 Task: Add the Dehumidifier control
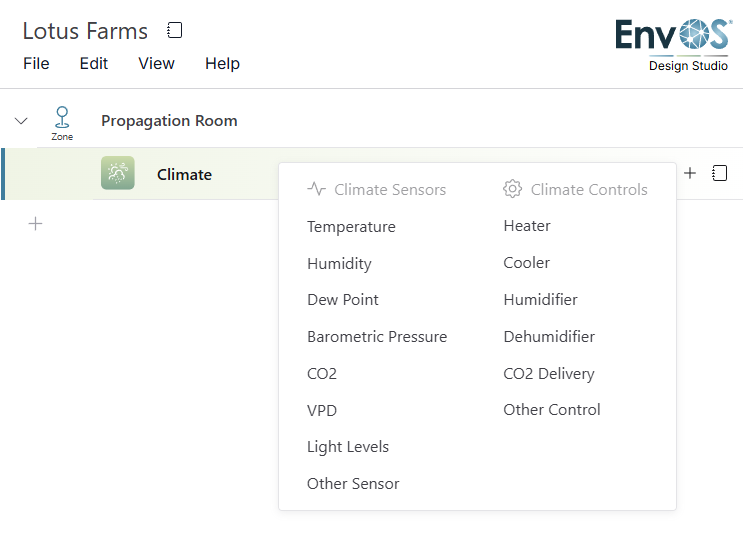(x=549, y=336)
